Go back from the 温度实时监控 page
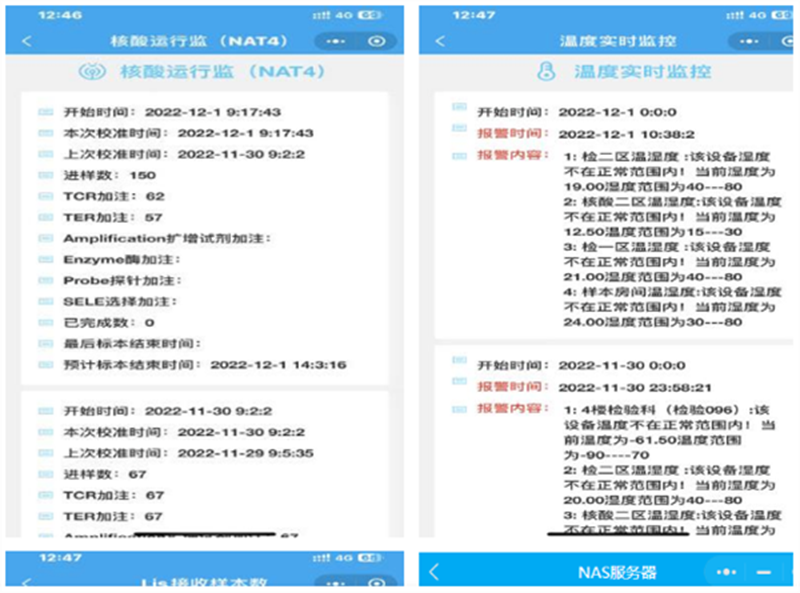This screenshot has height=593, width=800. coord(440,41)
